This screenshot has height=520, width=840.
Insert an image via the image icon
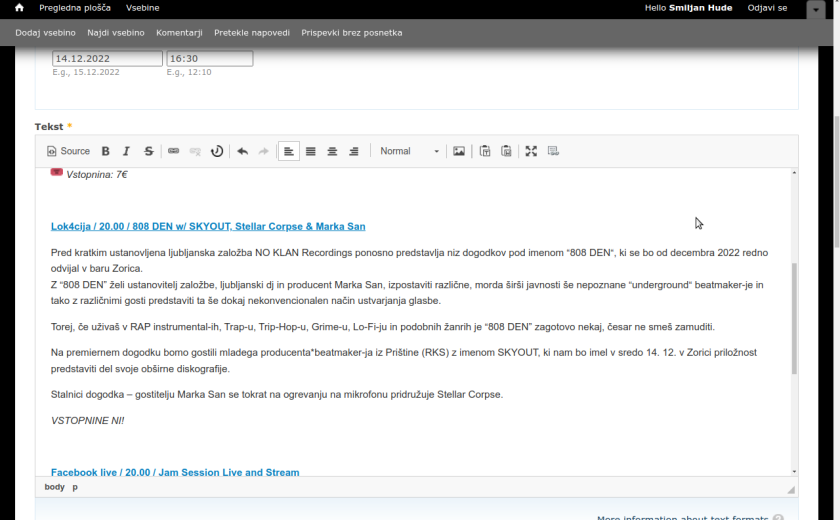pos(459,151)
